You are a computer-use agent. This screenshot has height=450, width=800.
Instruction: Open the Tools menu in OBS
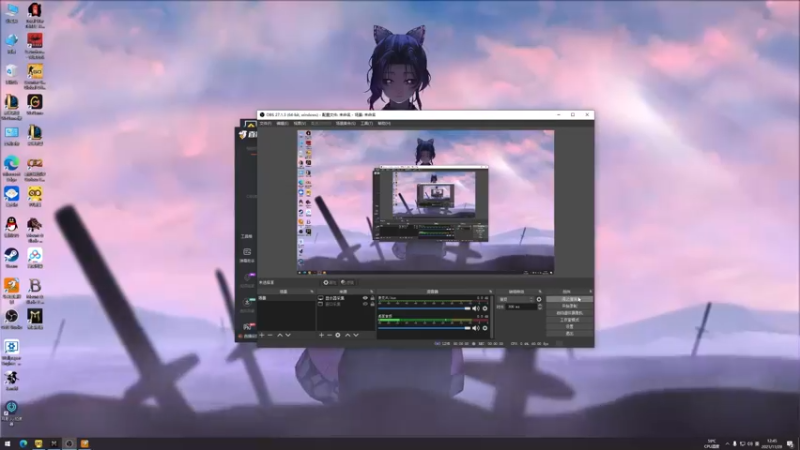tap(366, 123)
